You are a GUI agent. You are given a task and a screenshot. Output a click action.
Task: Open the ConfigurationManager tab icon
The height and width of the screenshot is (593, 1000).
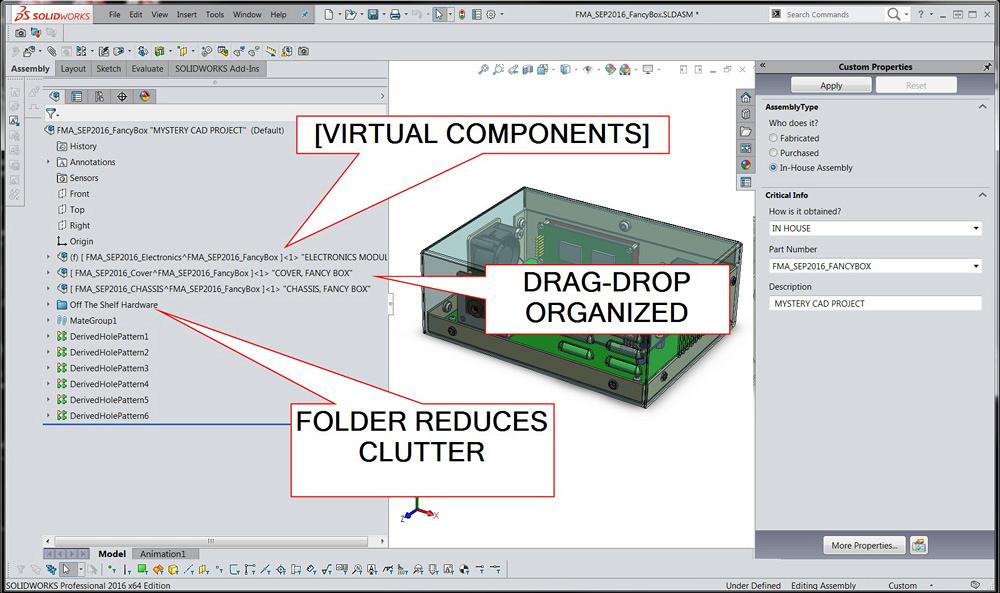pos(99,96)
